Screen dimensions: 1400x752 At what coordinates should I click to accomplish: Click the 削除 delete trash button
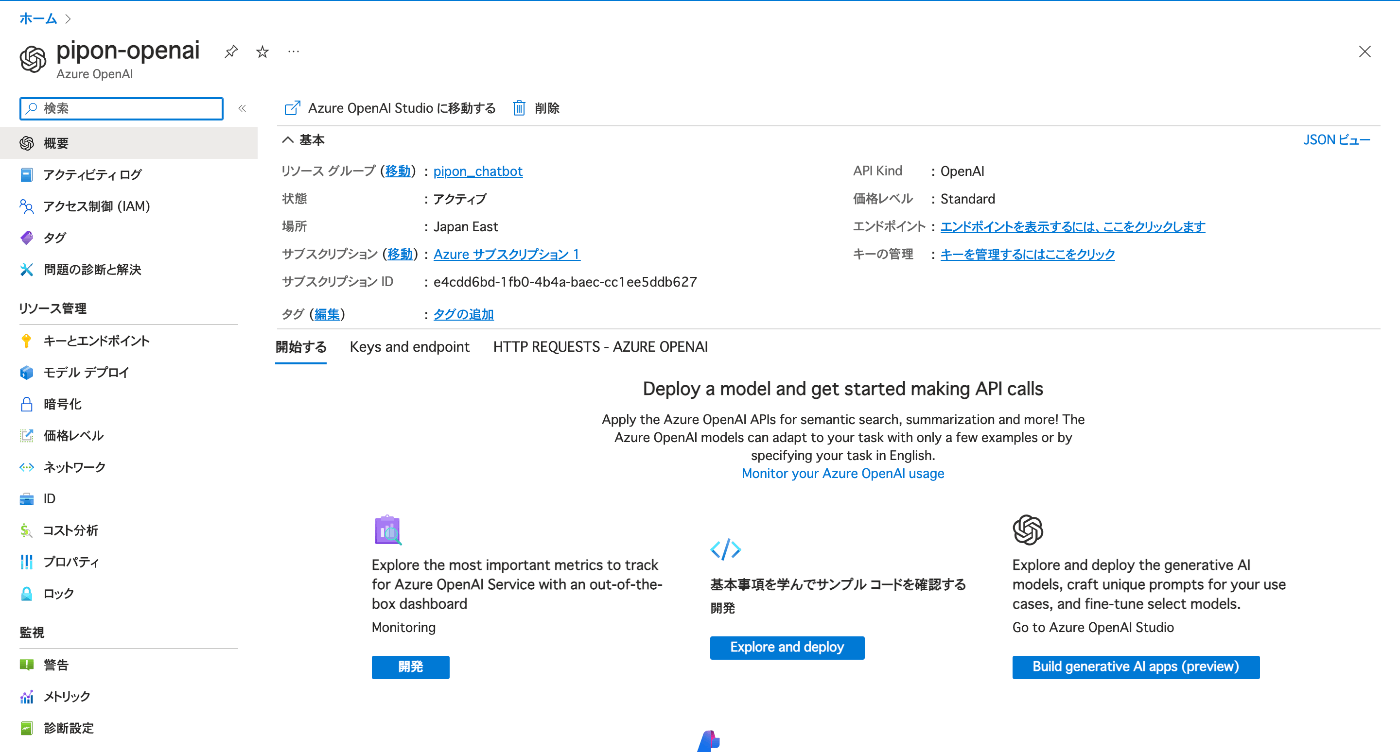536,108
